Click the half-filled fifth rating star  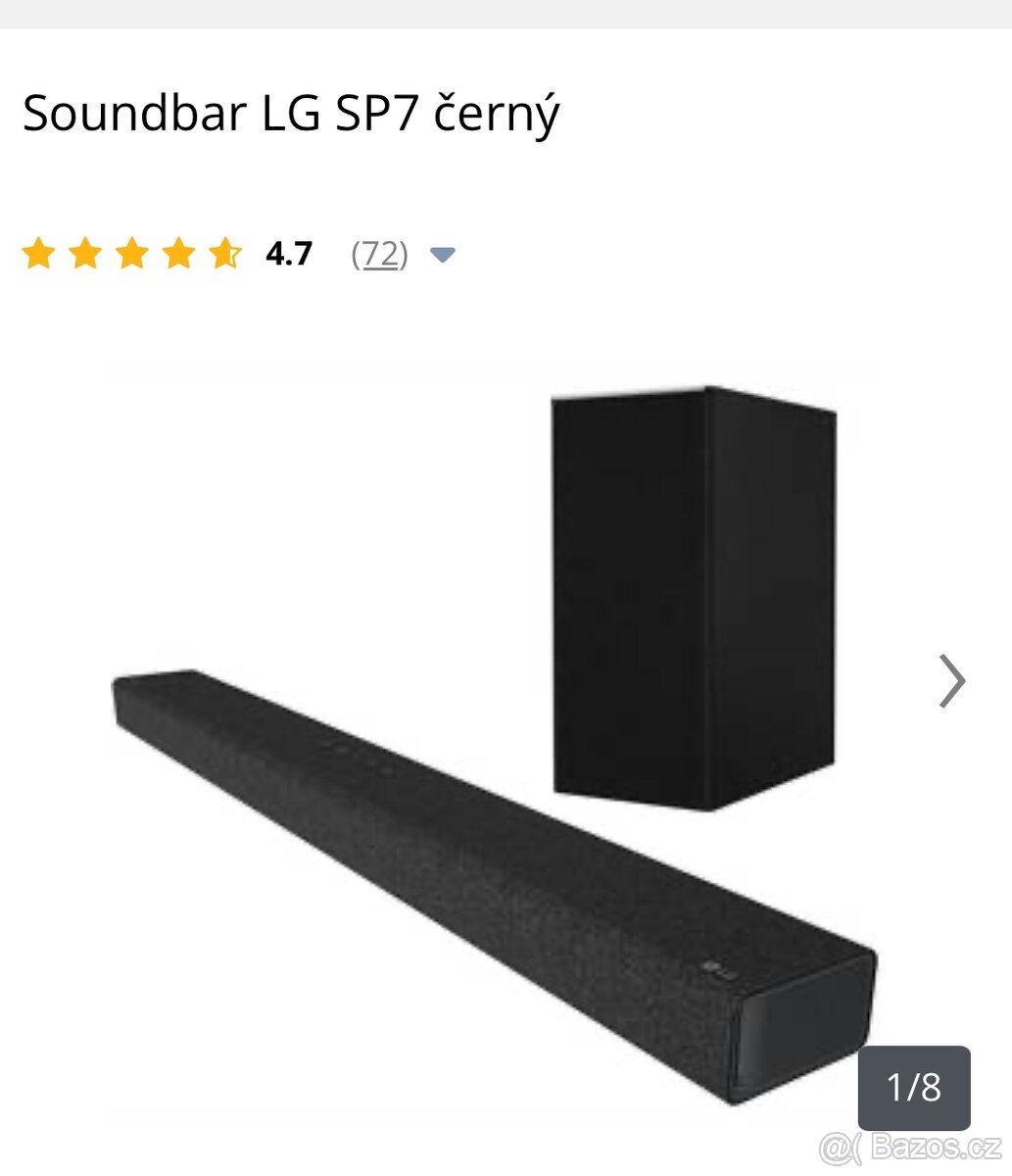click(225, 254)
